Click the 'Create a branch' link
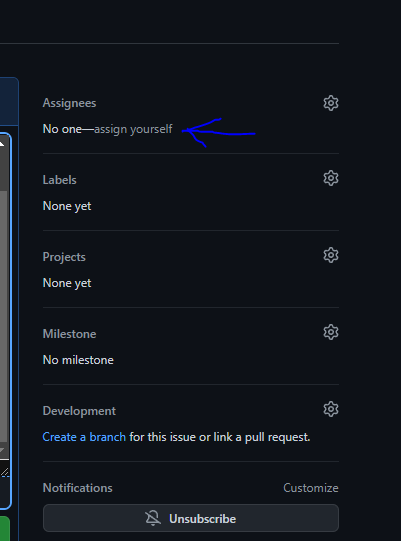Screen dimensions: 401x541 [x=84, y=437]
